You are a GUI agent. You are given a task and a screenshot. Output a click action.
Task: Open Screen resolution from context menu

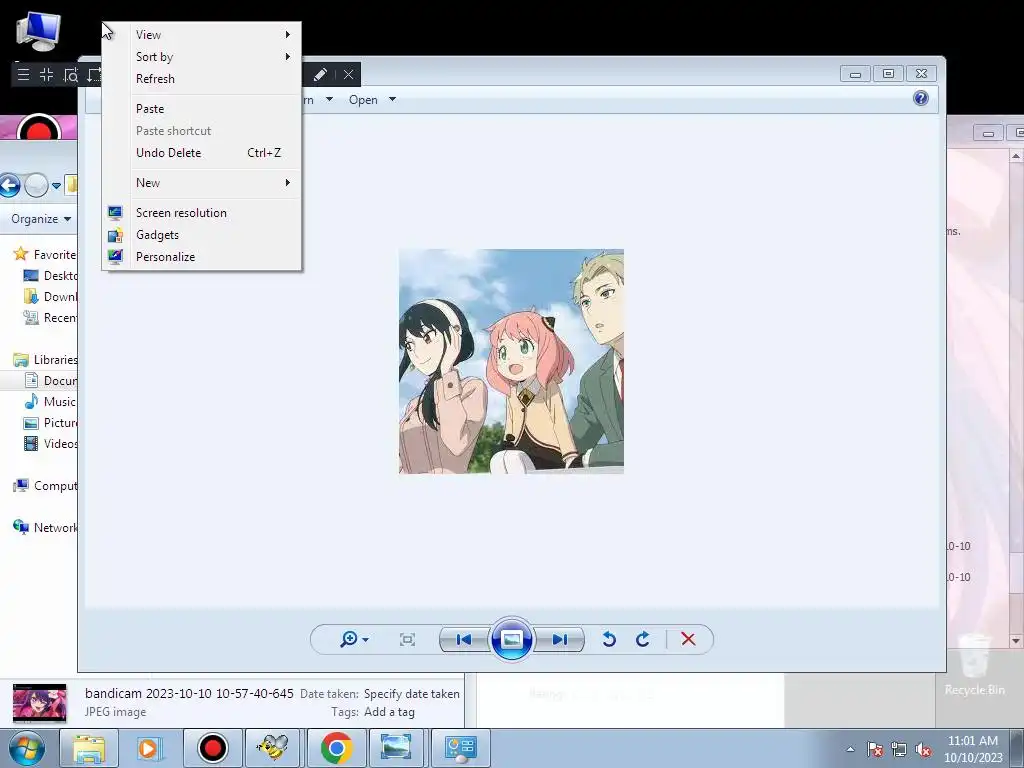click(x=201, y=213)
